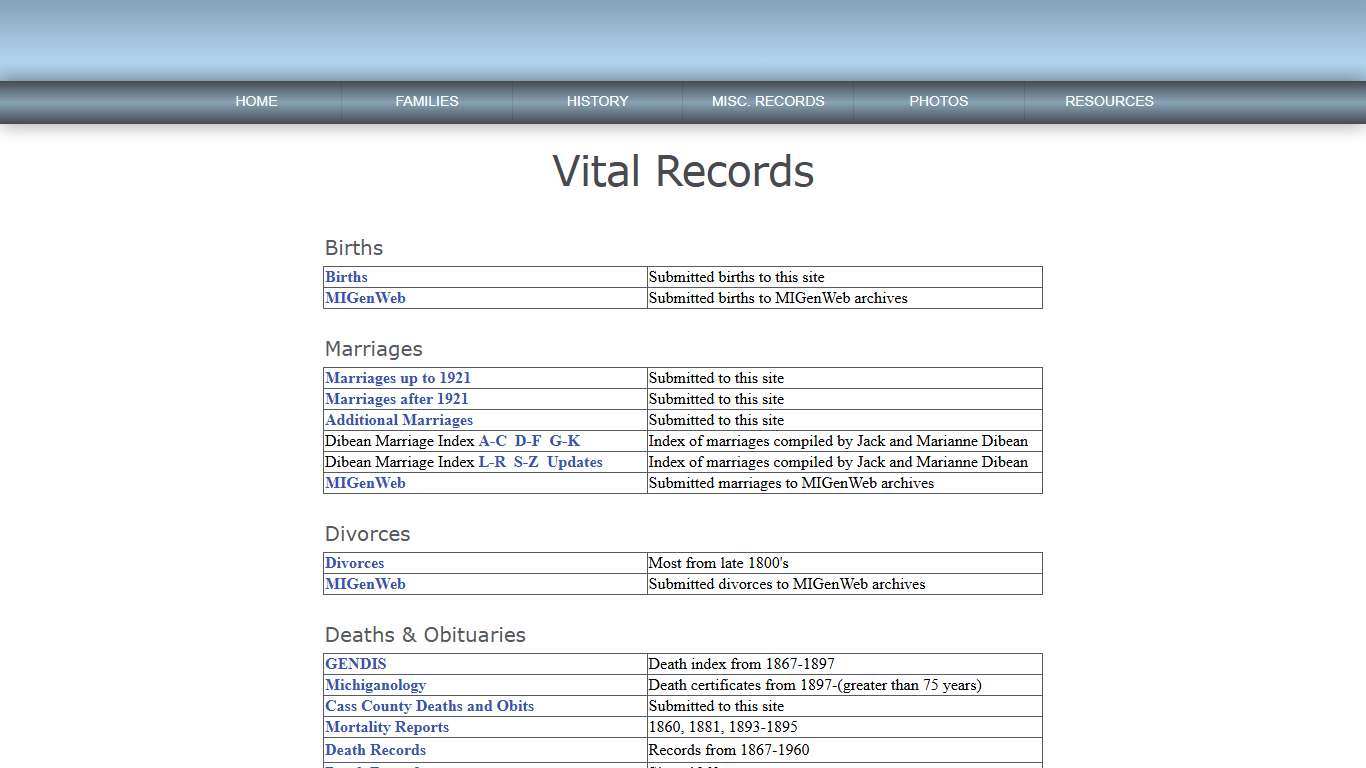This screenshot has height=768, width=1366.
Task: Visit MIGenWeb births archive link
Action: (365, 298)
